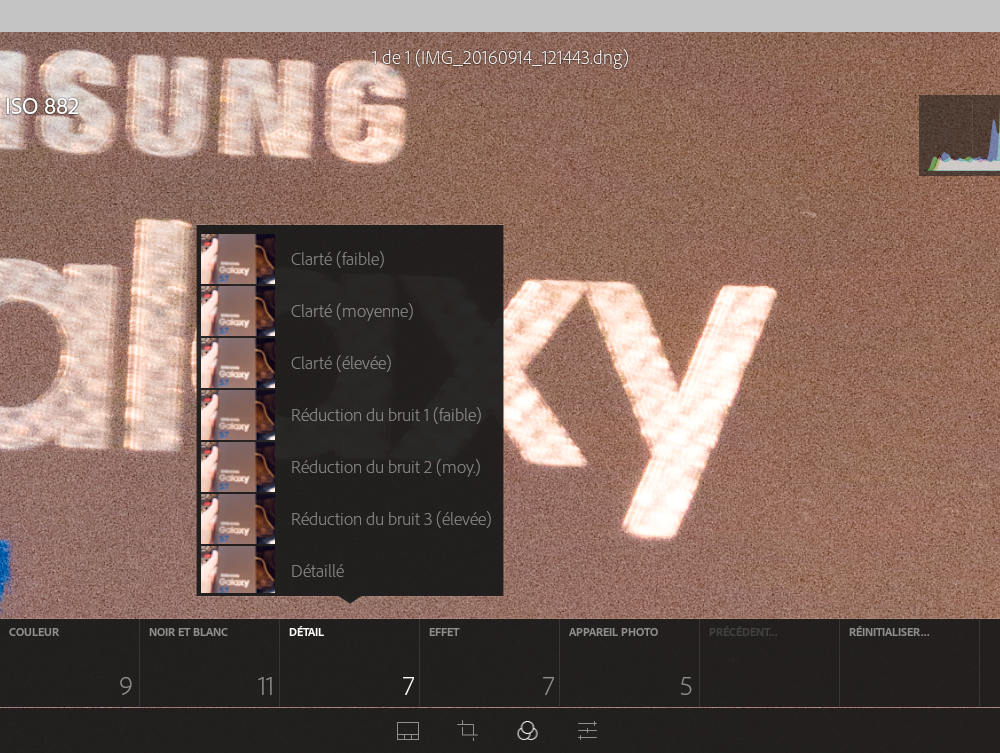The height and width of the screenshot is (753, 1000).
Task: Open the APPAREIL PHOTO preset category
Action: [x=629, y=662]
